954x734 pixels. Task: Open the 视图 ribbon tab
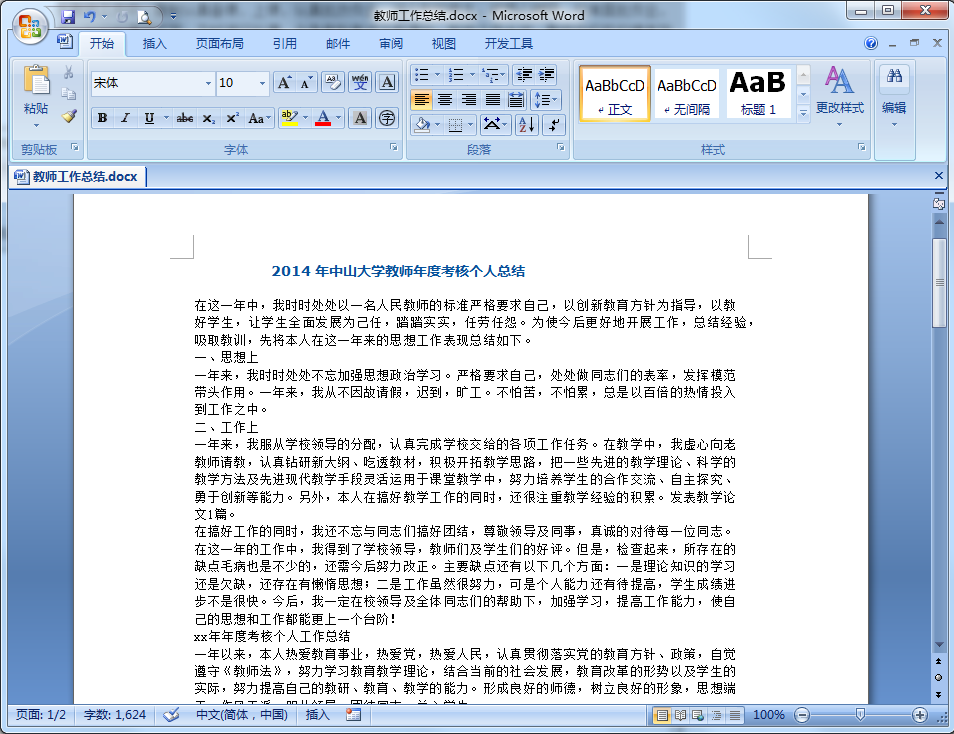click(x=444, y=44)
